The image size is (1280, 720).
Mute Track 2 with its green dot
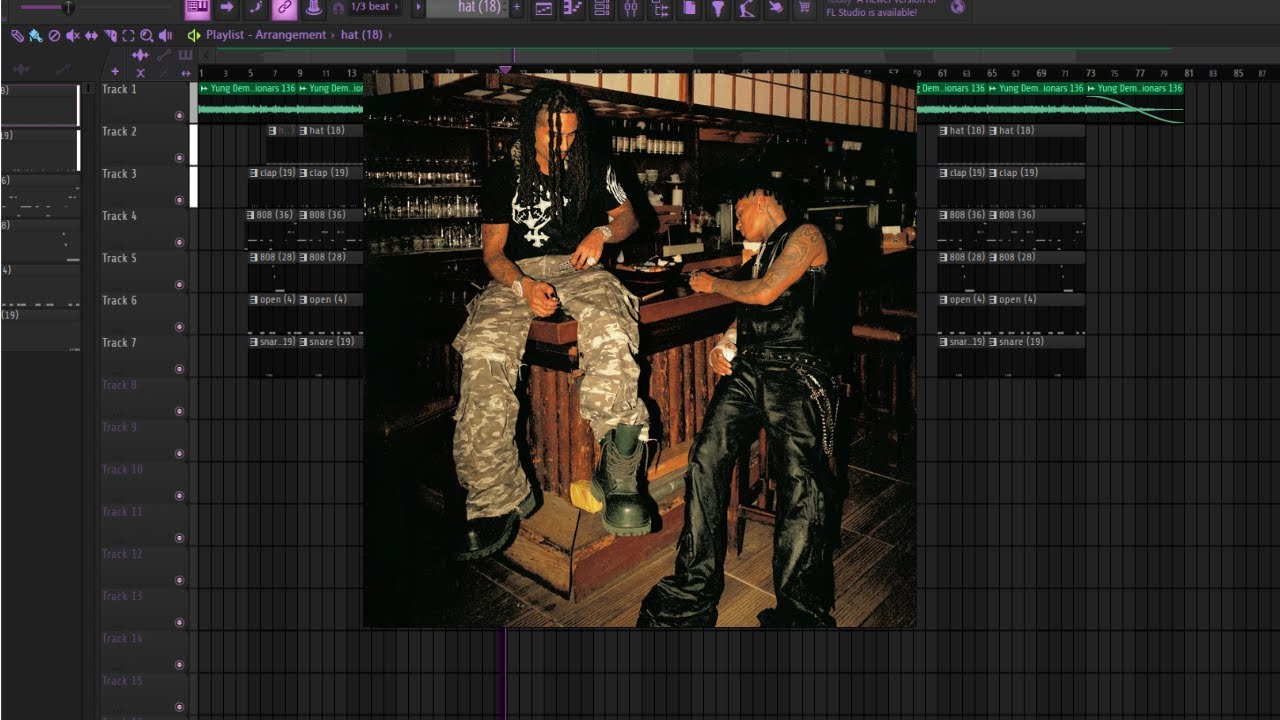tap(180, 158)
